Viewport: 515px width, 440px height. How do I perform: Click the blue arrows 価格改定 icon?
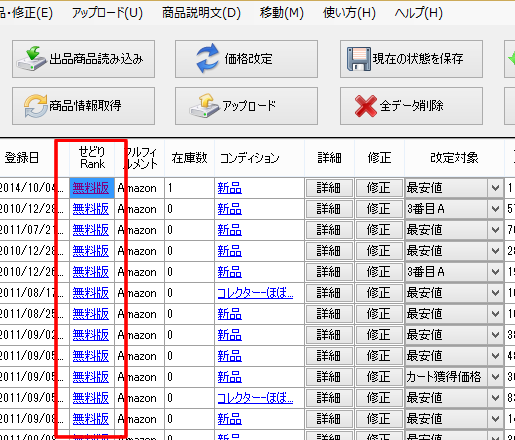[207, 58]
